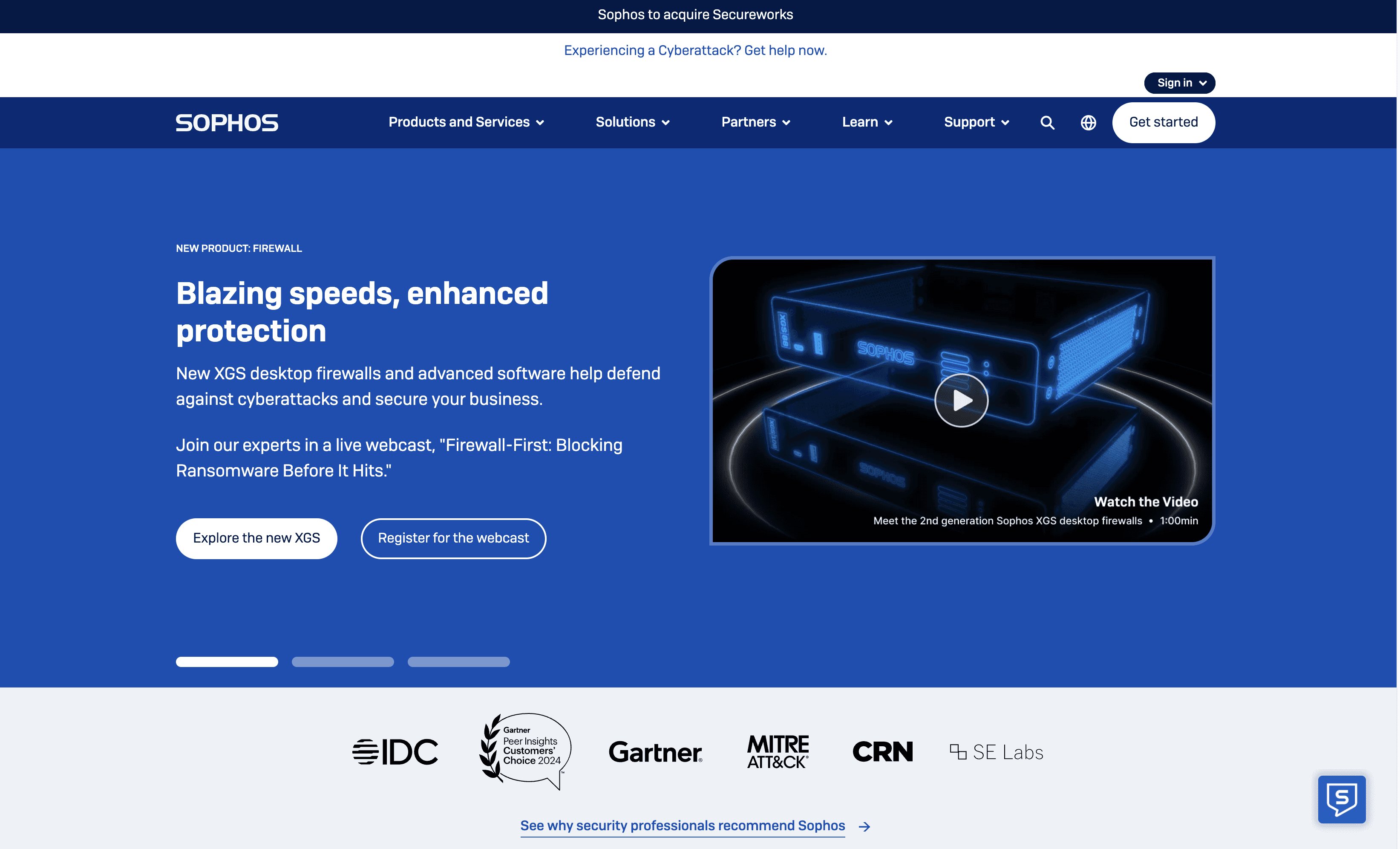Open Experiencing a Cyberattack help link
1400x849 pixels.
695,51
